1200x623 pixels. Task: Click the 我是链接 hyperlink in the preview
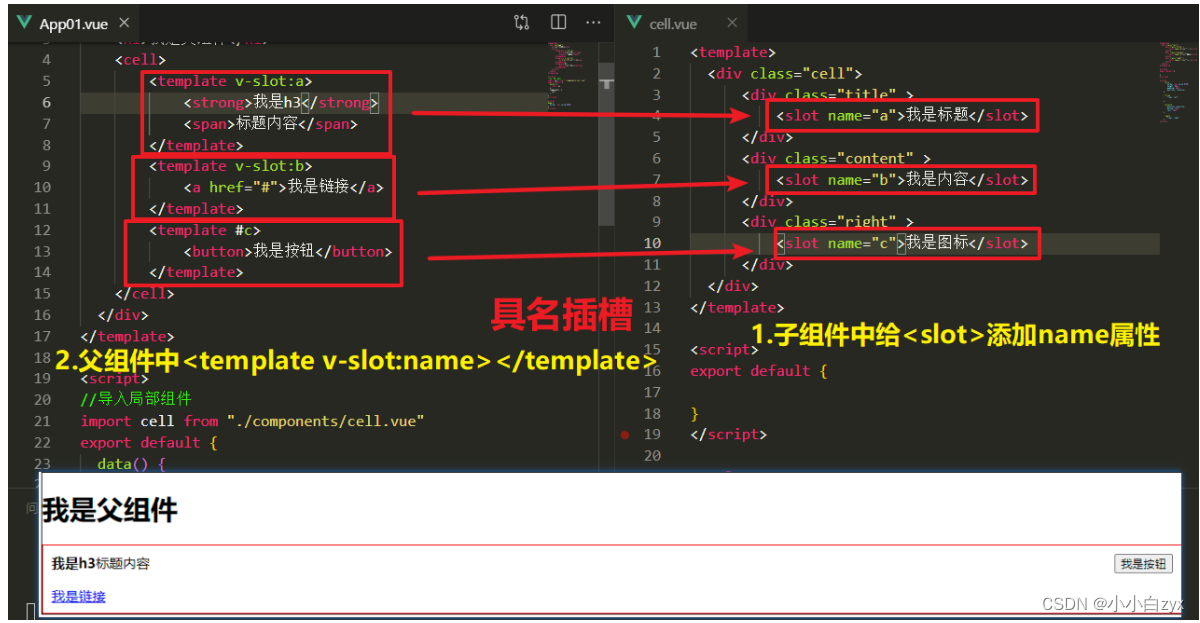coord(77,594)
